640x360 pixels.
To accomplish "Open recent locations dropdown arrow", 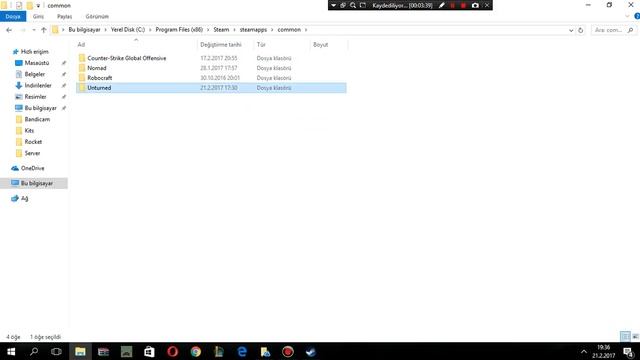I will pos(34,30).
